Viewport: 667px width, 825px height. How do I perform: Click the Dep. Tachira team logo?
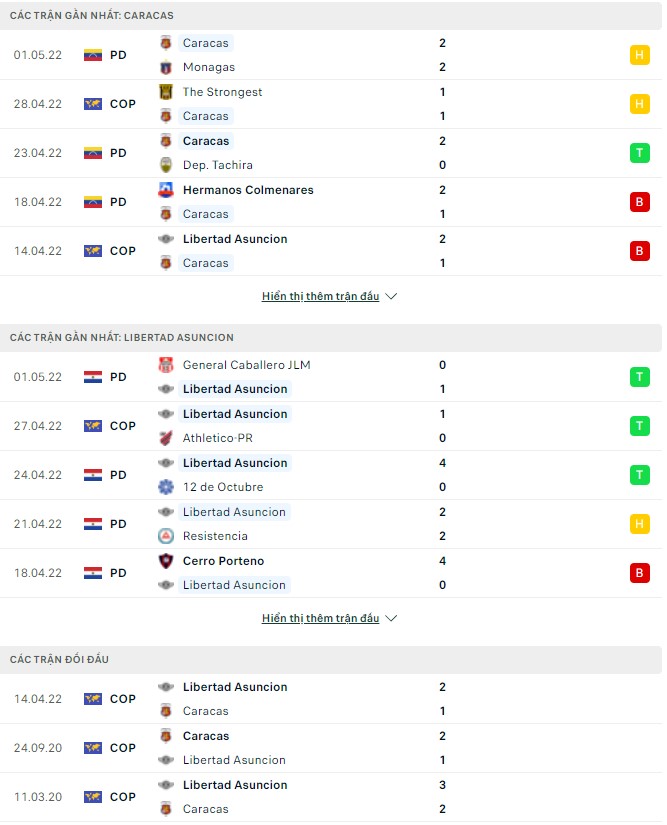coord(168,165)
